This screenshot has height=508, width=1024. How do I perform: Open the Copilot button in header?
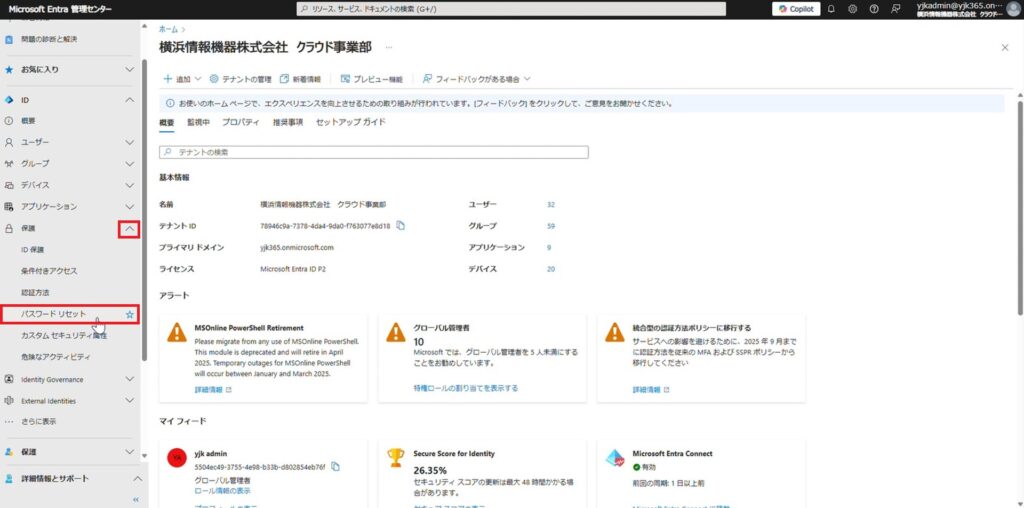coord(796,9)
